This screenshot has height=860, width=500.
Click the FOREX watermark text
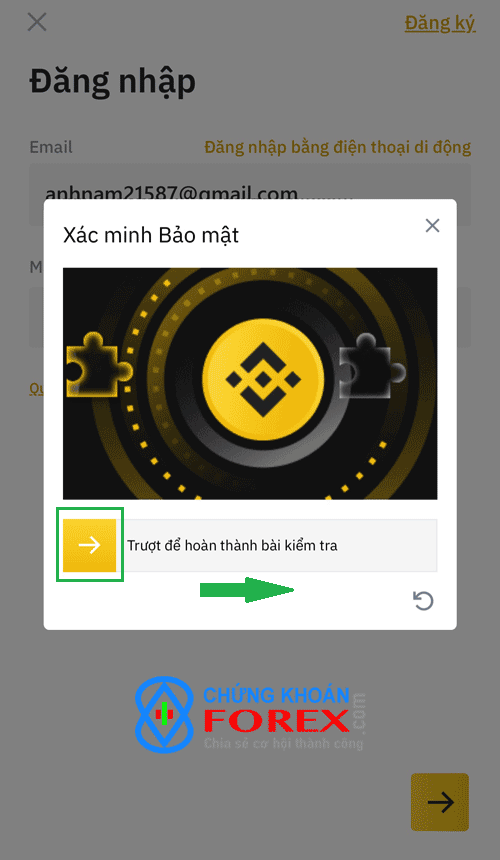point(276,721)
